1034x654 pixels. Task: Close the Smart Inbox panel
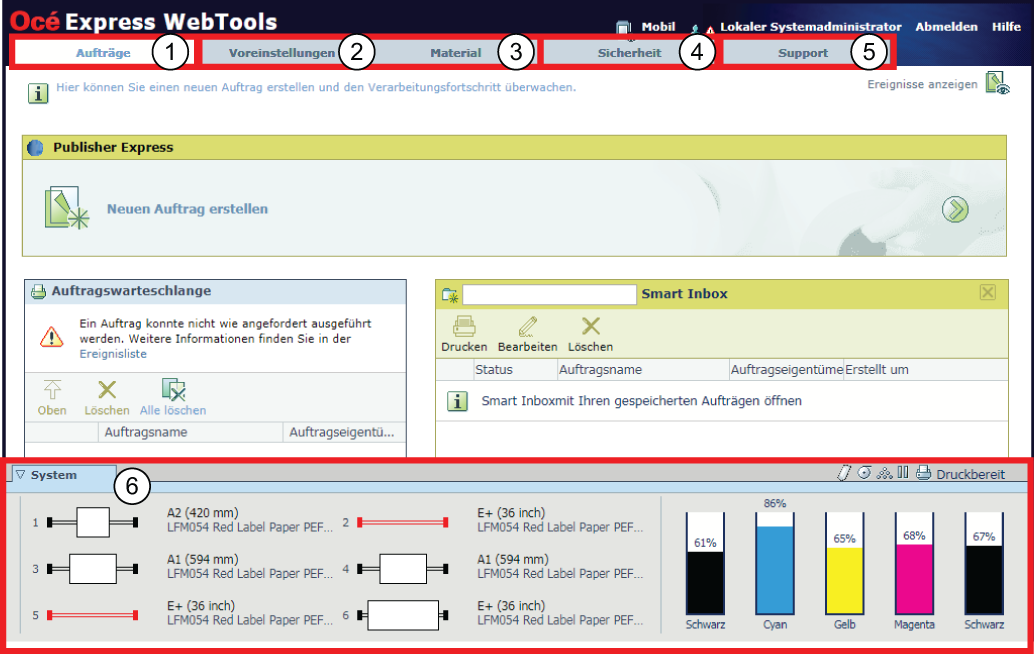coord(987,292)
